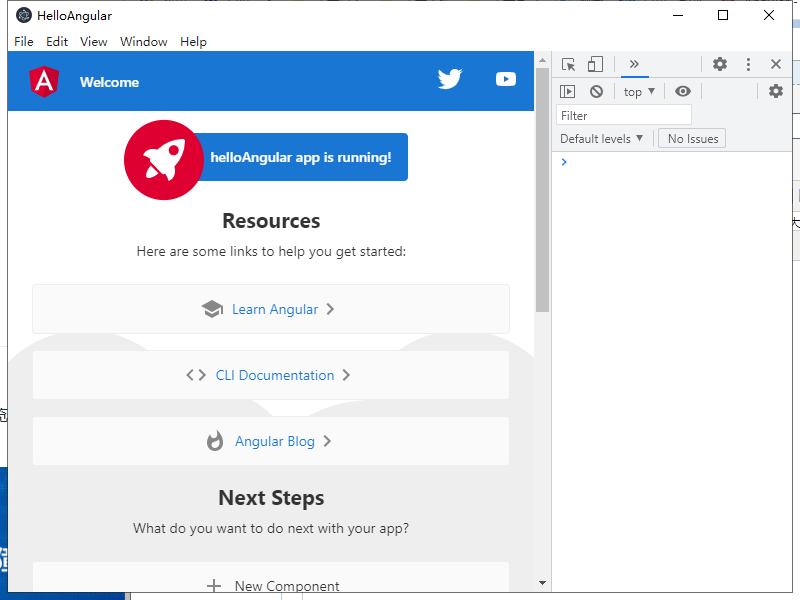Close the DevTools panel
800x600 pixels.
click(776, 64)
